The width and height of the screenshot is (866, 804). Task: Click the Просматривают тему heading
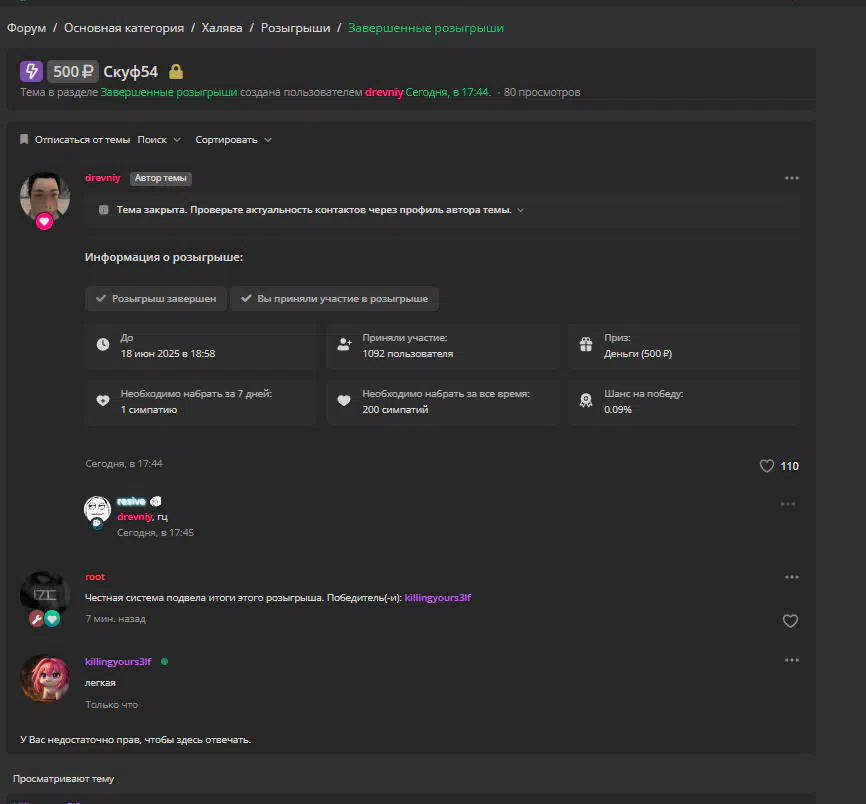click(64, 779)
